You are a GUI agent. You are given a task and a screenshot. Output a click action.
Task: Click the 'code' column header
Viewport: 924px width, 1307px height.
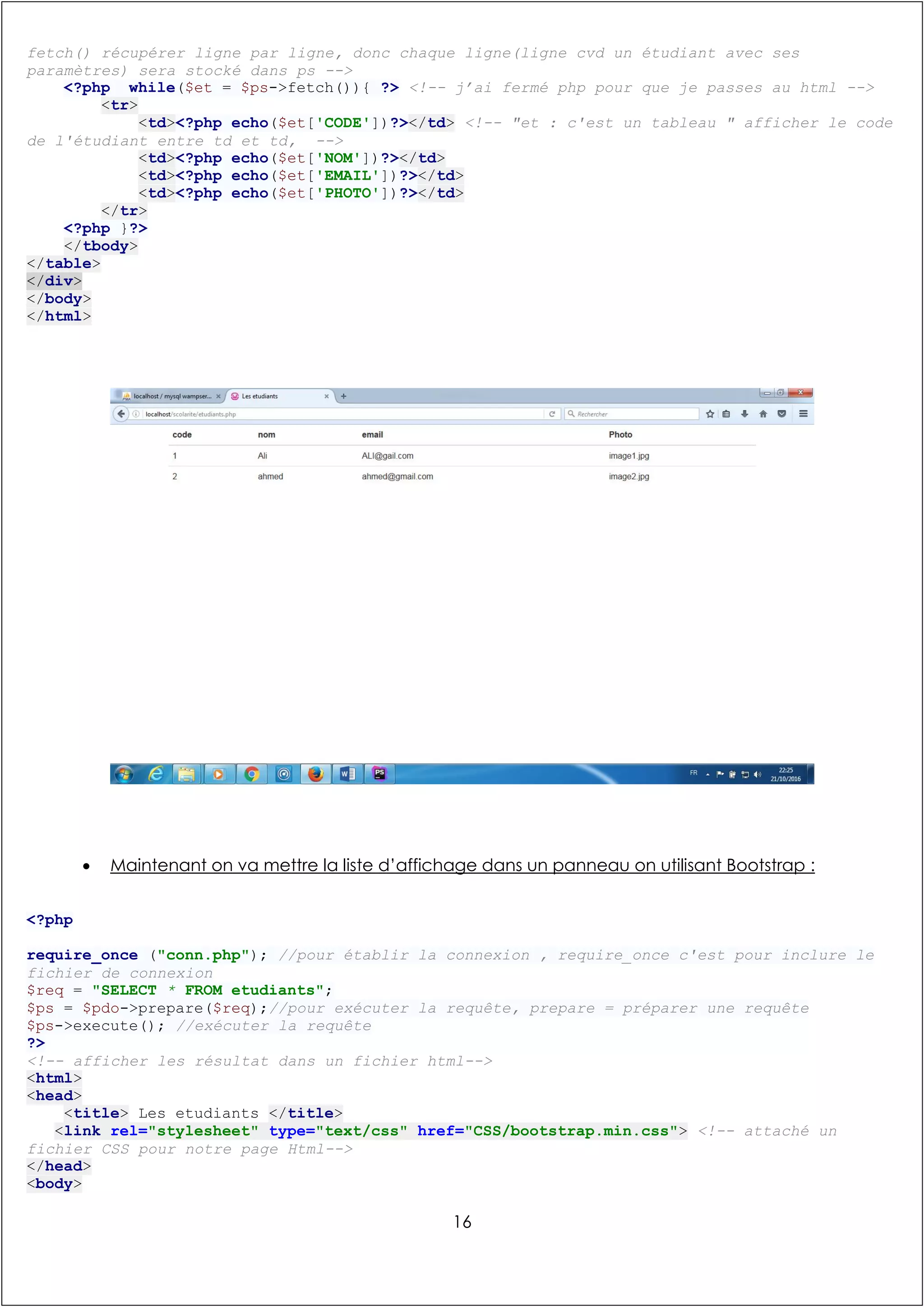click(182, 435)
